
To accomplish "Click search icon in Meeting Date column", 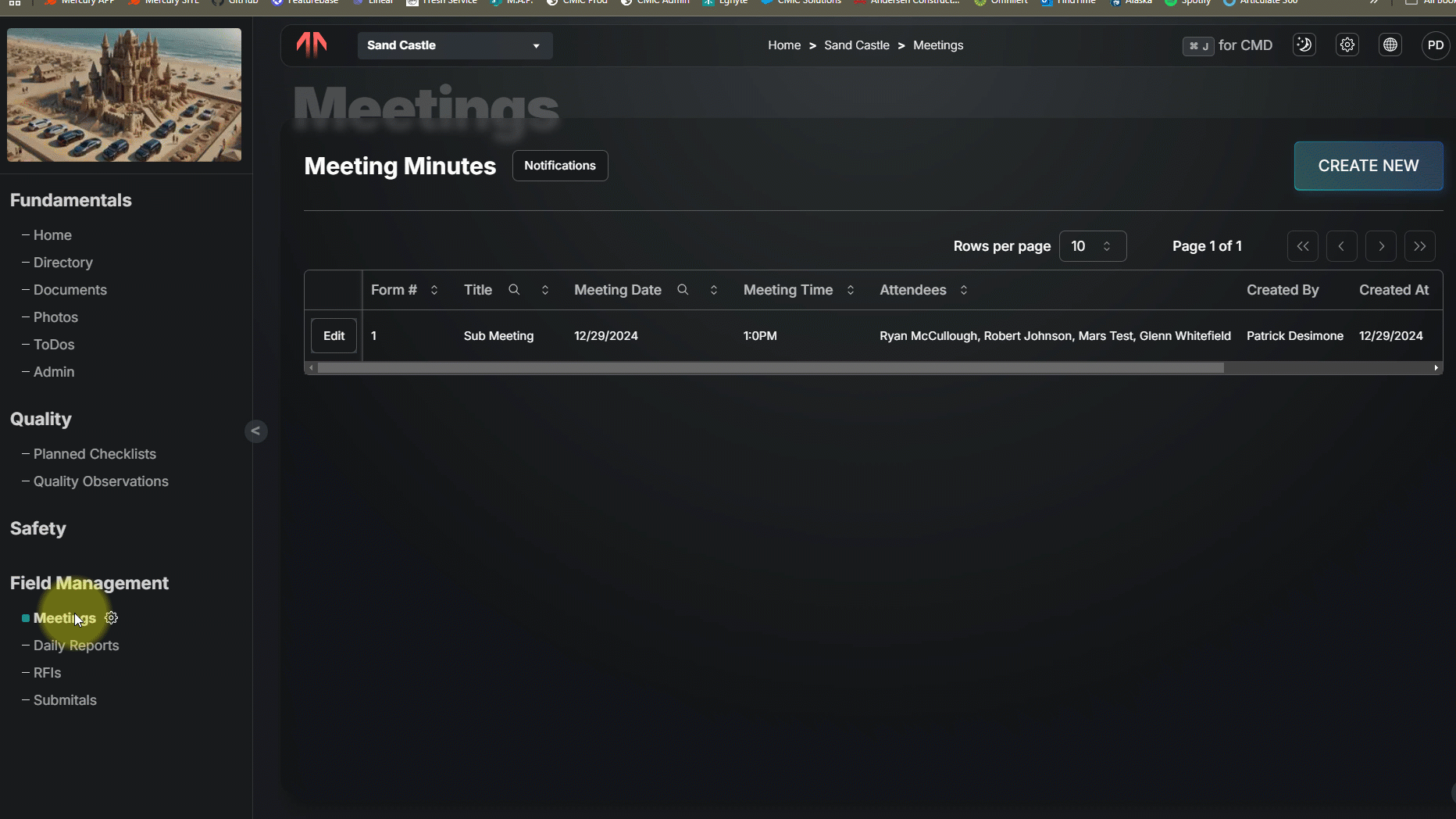I will tap(683, 290).
